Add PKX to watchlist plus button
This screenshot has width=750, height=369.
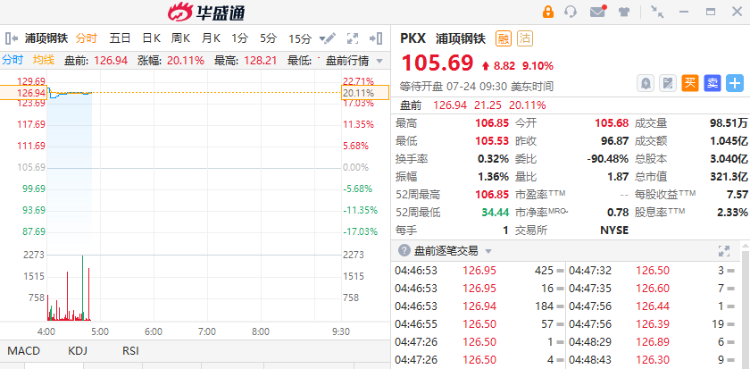pyautogui.click(x=735, y=83)
